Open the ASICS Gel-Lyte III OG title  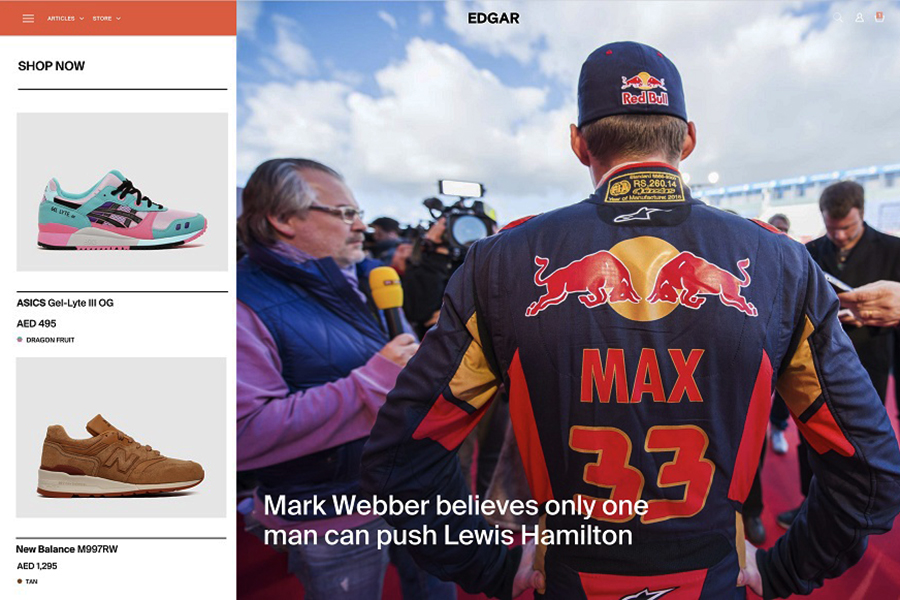tap(65, 303)
